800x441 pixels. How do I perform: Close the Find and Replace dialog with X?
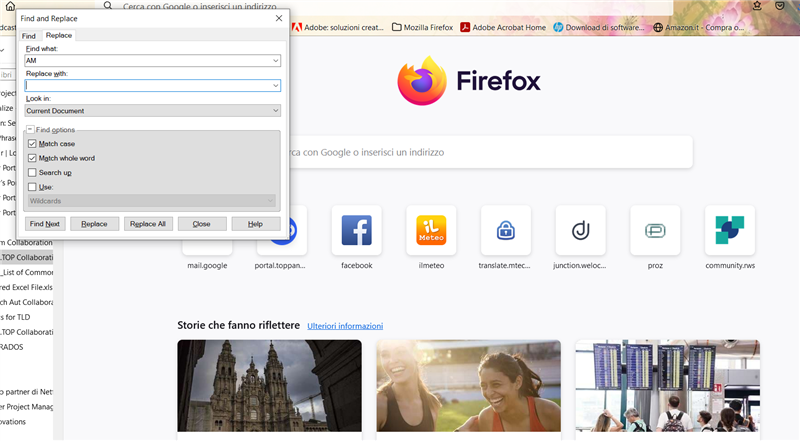(x=279, y=18)
